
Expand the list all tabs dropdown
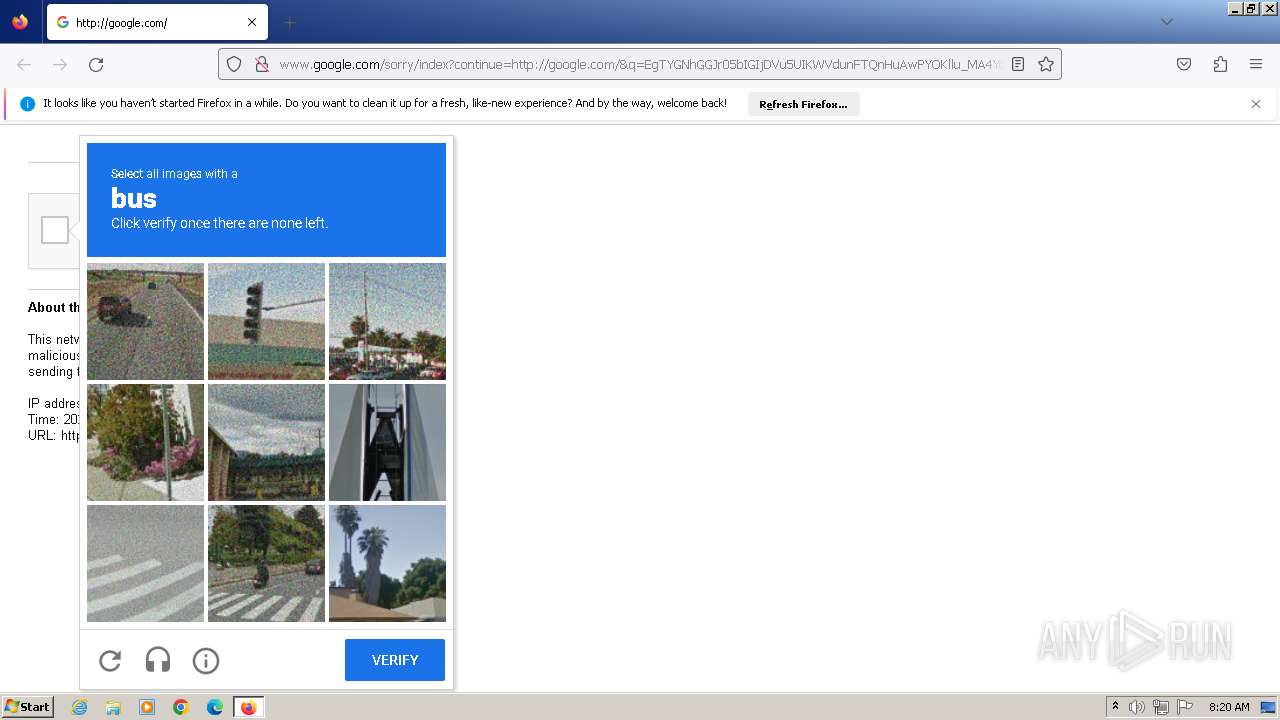1166,22
